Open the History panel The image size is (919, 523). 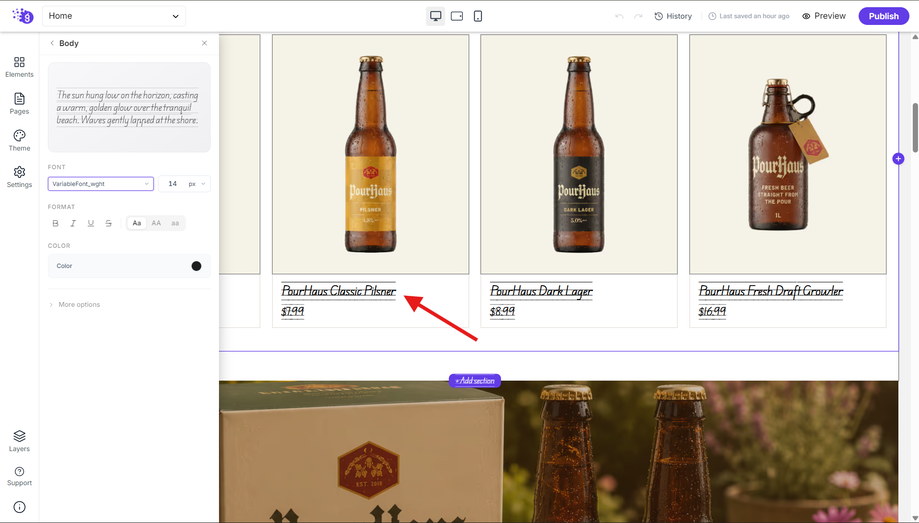pos(673,16)
